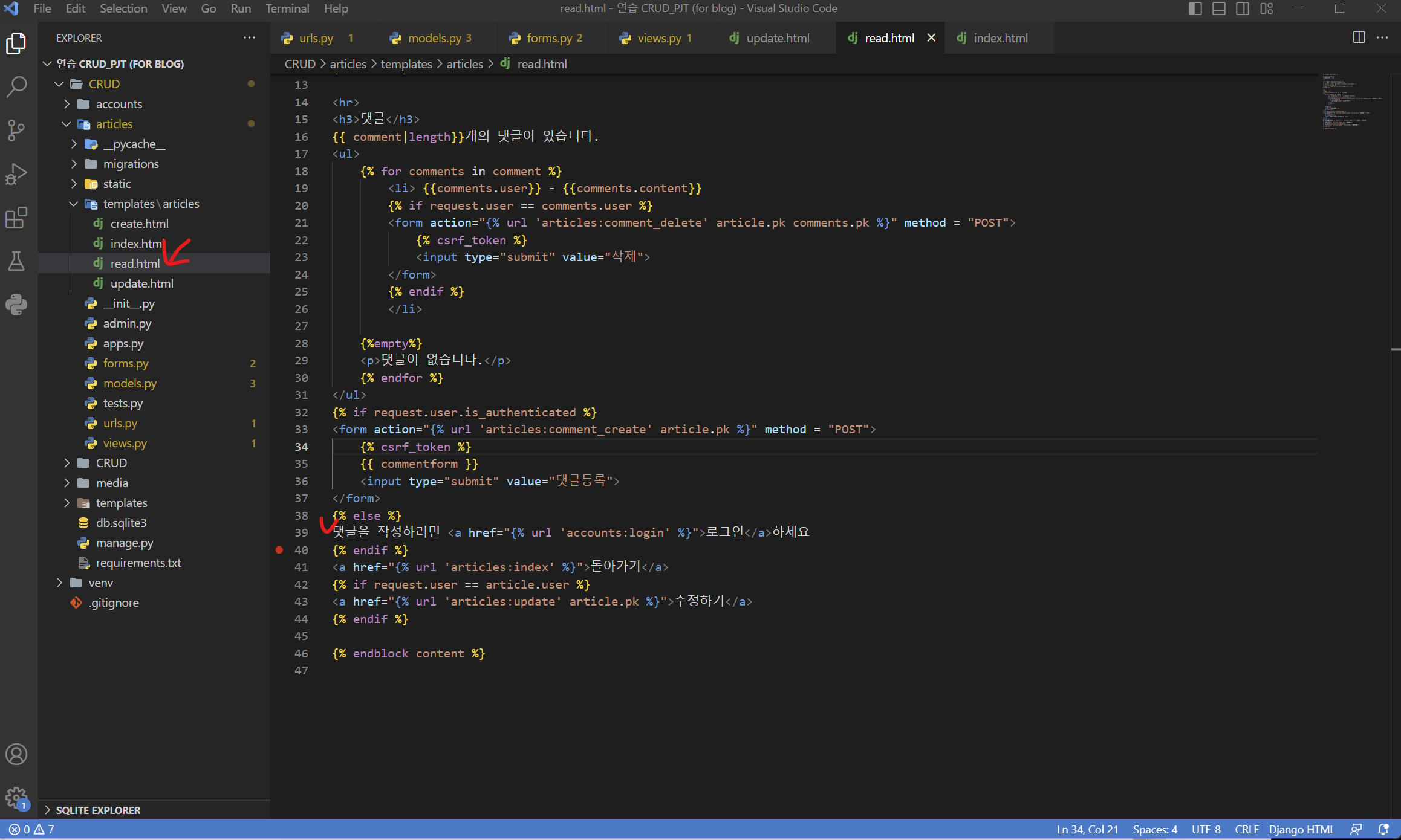1401x840 pixels.
Task: Click Django HTML language mode
Action: tap(1301, 829)
